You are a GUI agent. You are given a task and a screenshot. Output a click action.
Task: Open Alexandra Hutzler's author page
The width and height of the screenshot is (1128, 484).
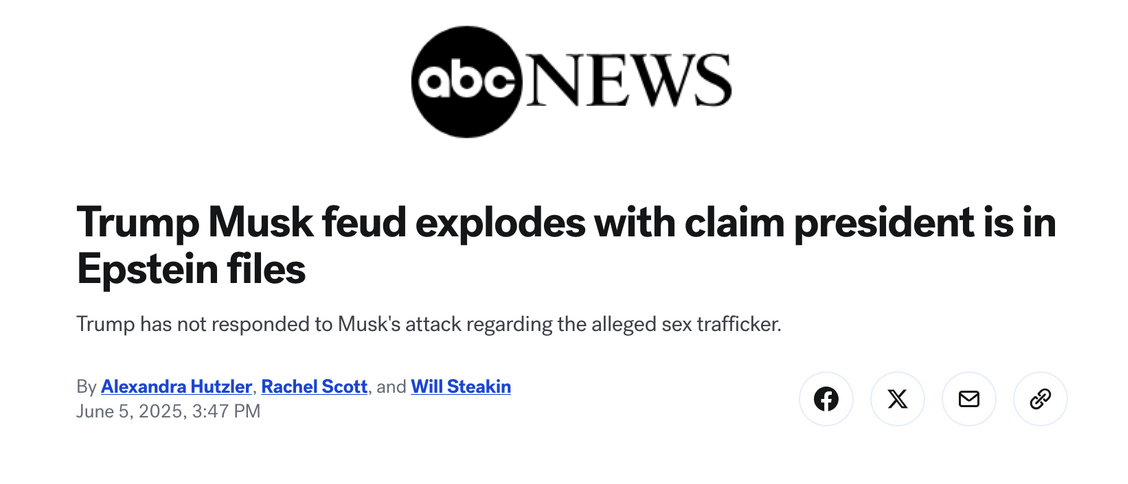(176, 386)
